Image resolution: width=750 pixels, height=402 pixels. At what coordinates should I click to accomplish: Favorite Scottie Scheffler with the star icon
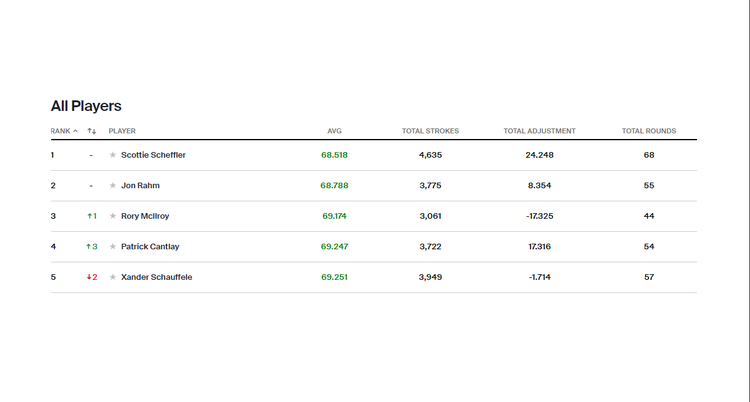[x=113, y=155]
